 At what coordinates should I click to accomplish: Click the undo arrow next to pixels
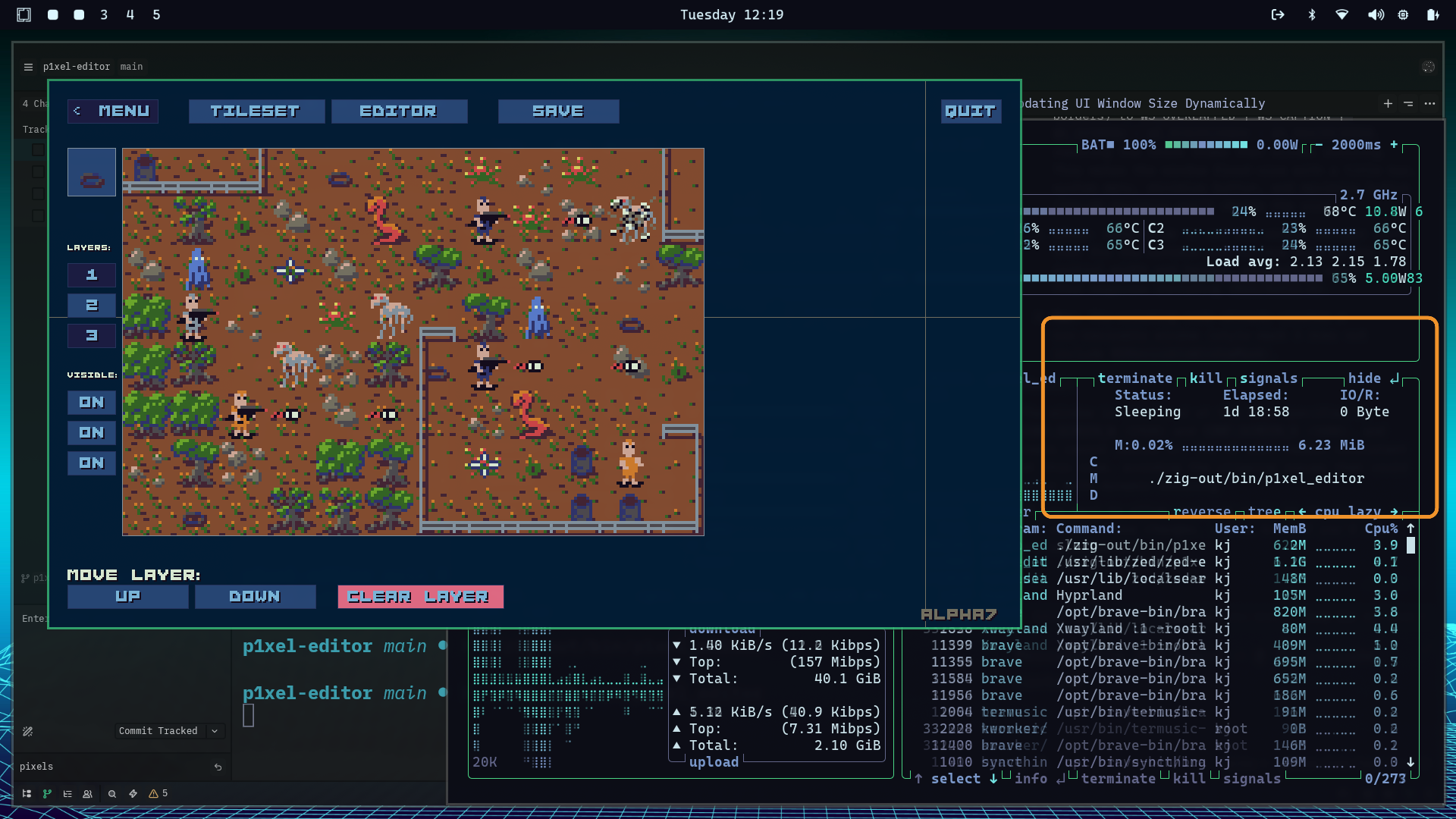[218, 767]
